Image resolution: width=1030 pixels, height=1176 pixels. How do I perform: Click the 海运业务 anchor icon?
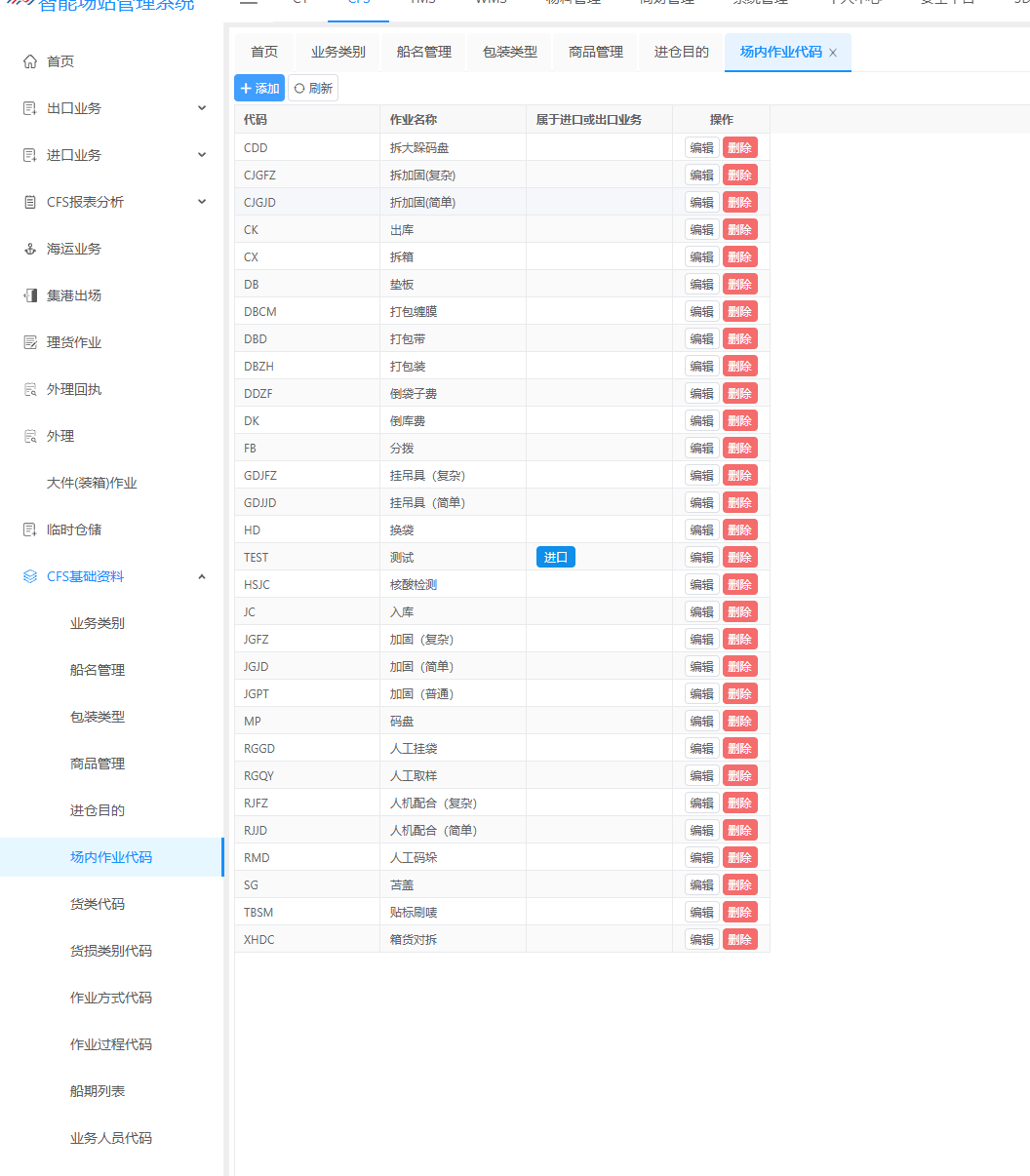click(x=29, y=249)
